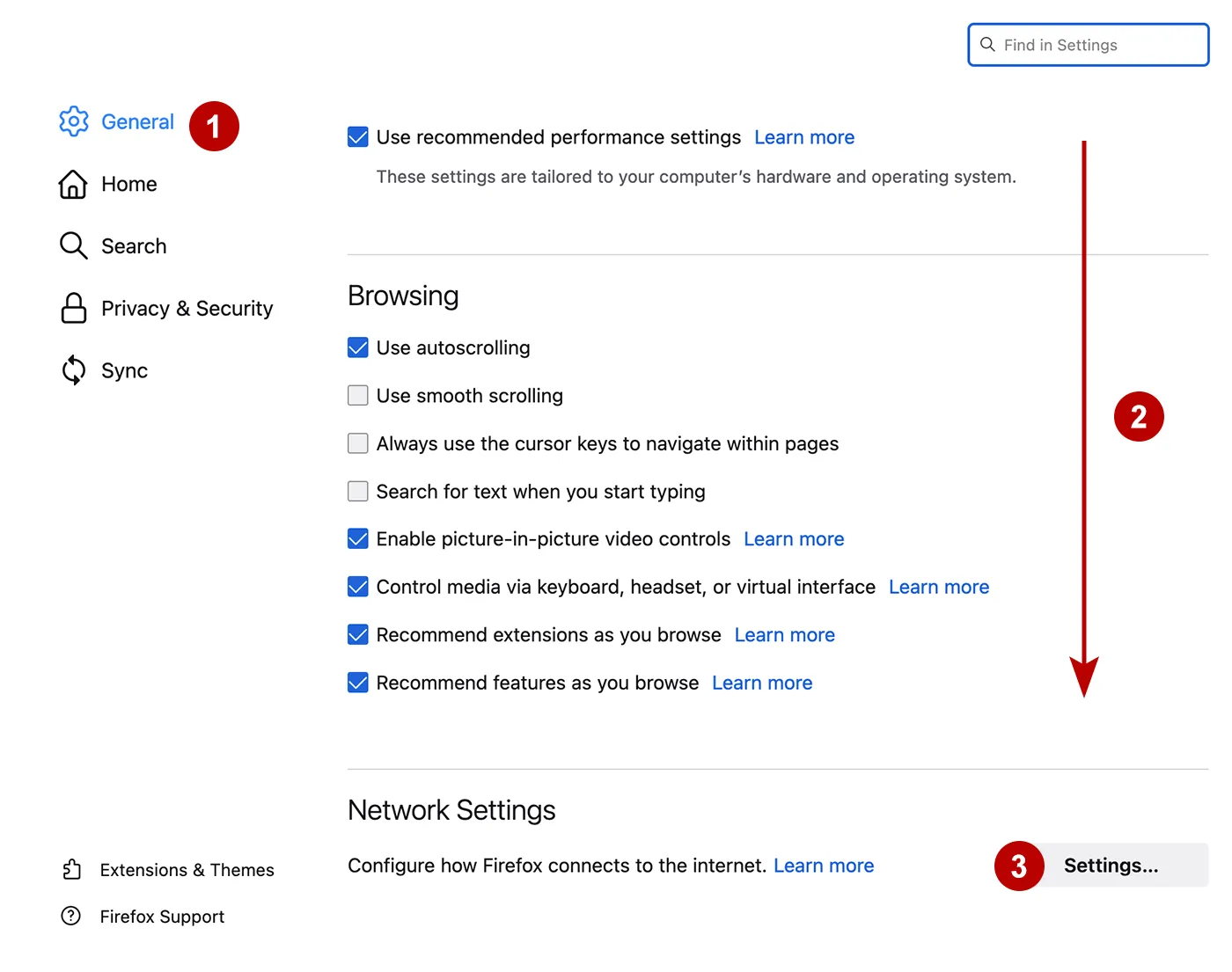Switch to the Privacy & Security section
This screenshot has height=972, width=1232.
(186, 308)
